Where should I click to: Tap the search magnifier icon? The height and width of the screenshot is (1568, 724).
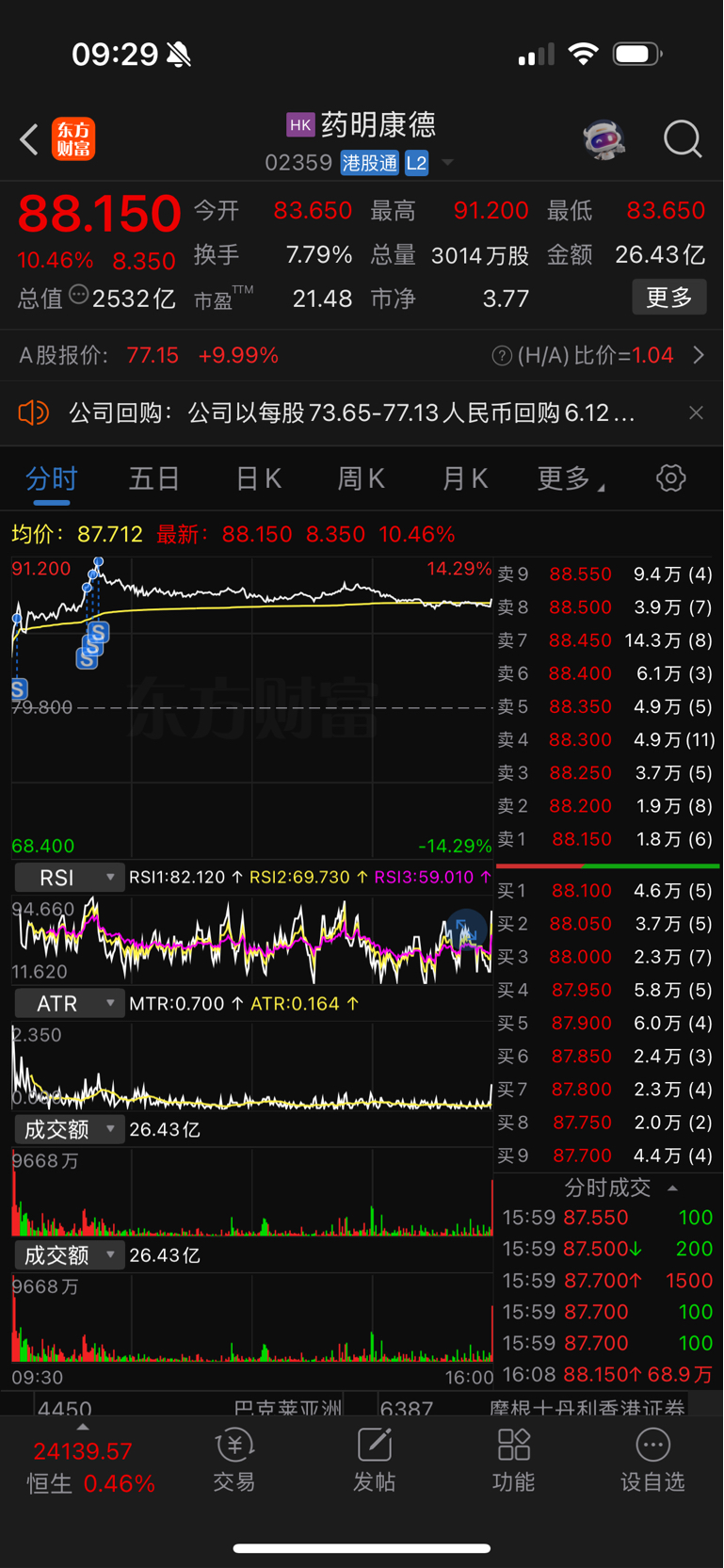pyautogui.click(x=683, y=139)
